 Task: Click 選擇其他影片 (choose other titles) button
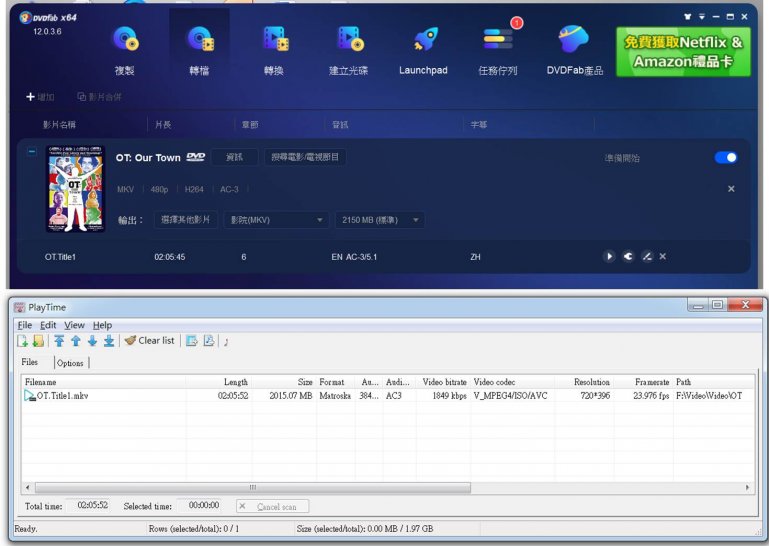[x=185, y=220]
